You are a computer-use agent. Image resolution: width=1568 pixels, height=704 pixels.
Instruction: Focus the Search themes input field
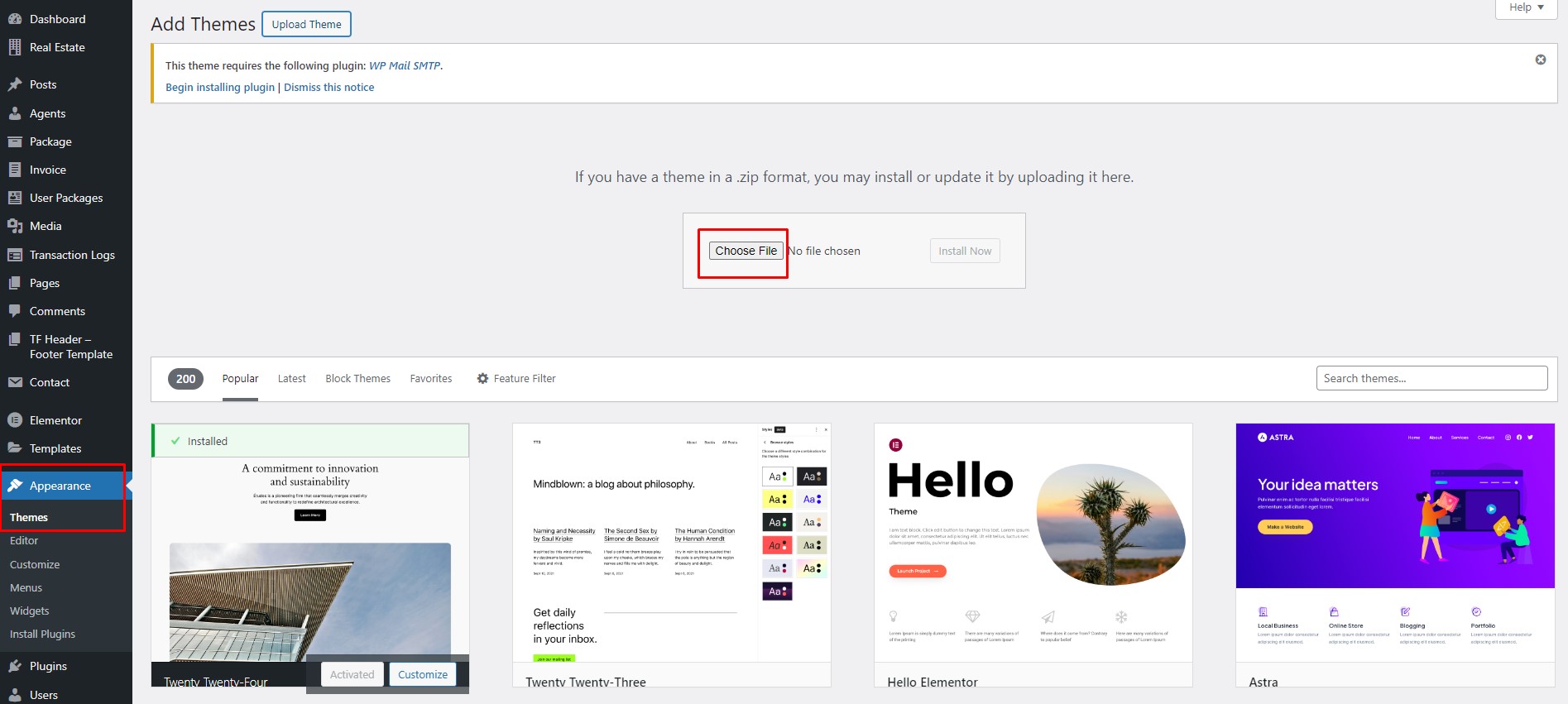(1431, 378)
